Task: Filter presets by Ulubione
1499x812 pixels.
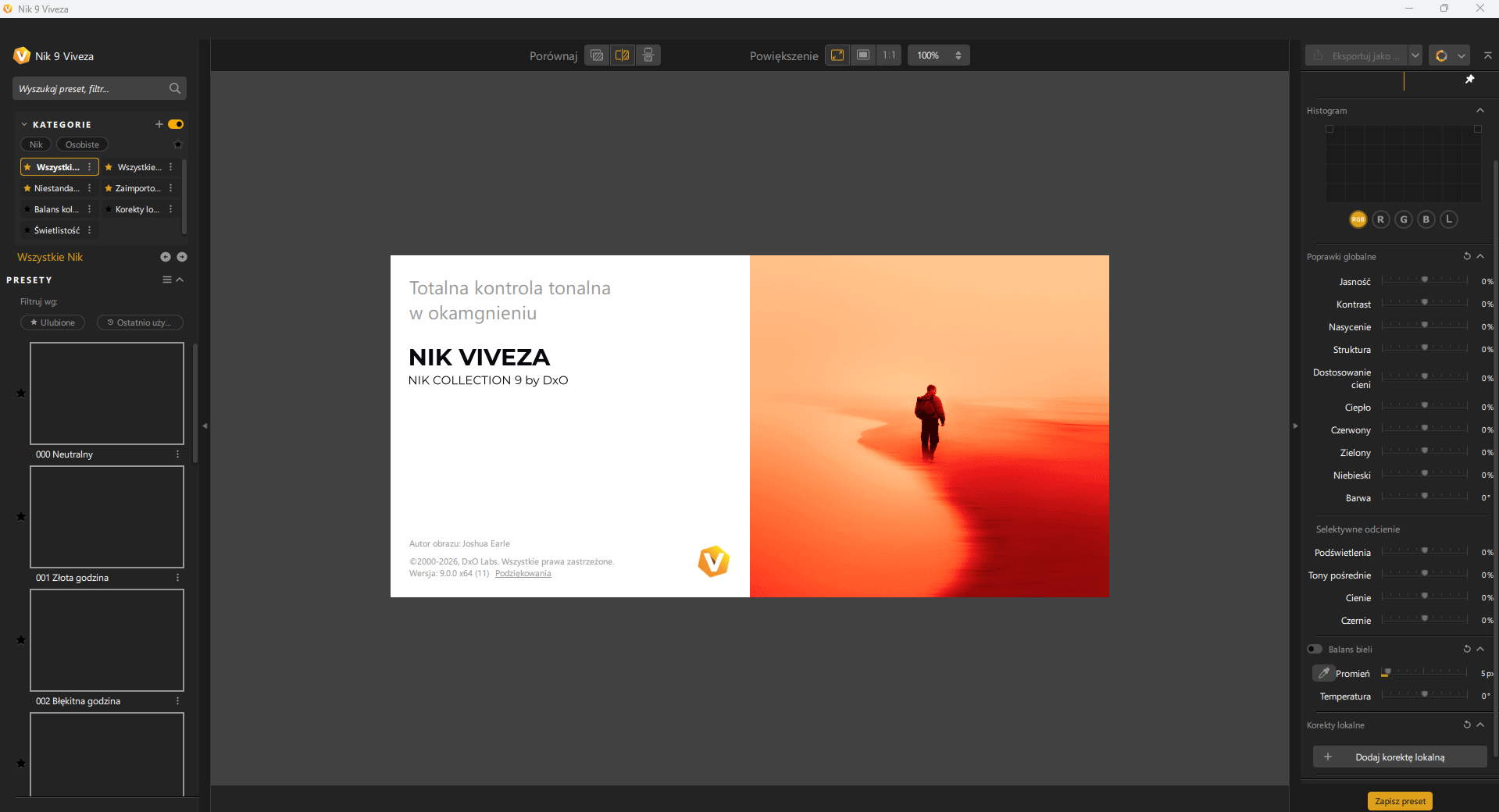Action: (x=52, y=322)
